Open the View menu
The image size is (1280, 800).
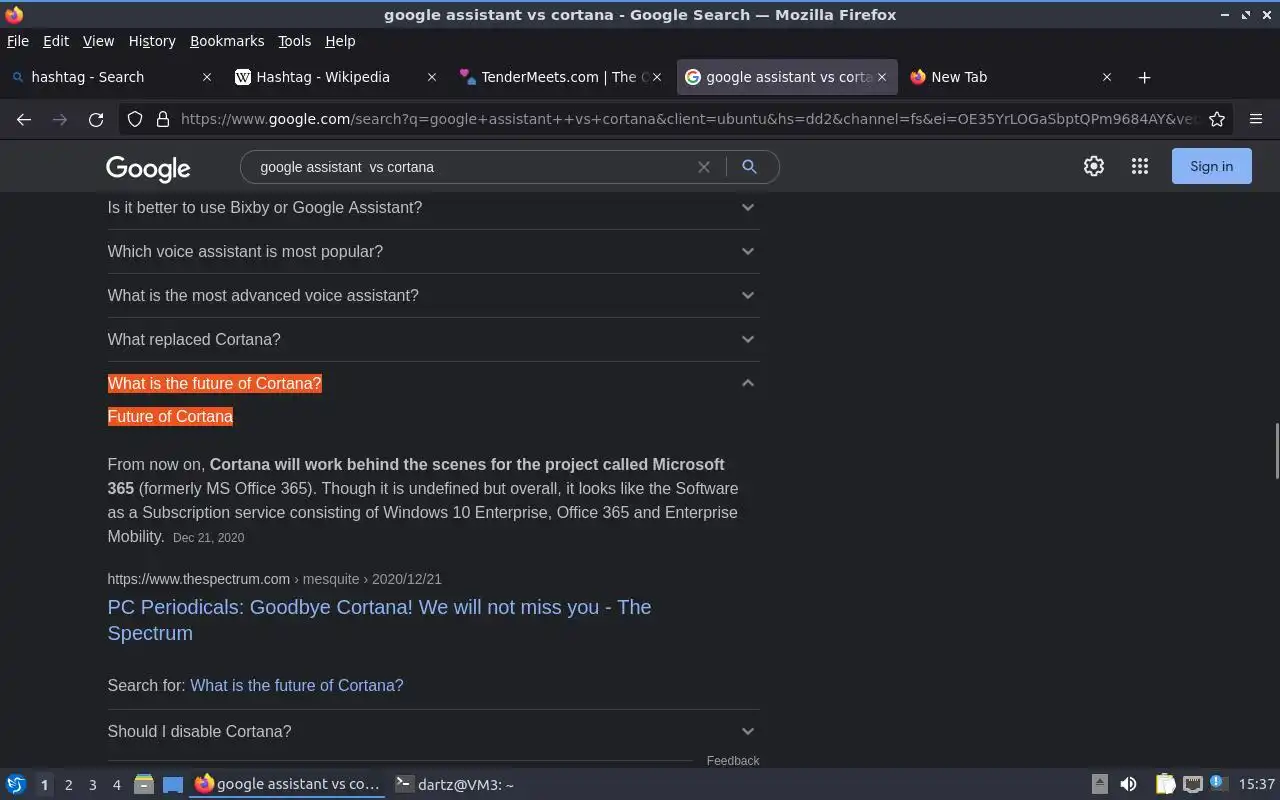pos(98,41)
